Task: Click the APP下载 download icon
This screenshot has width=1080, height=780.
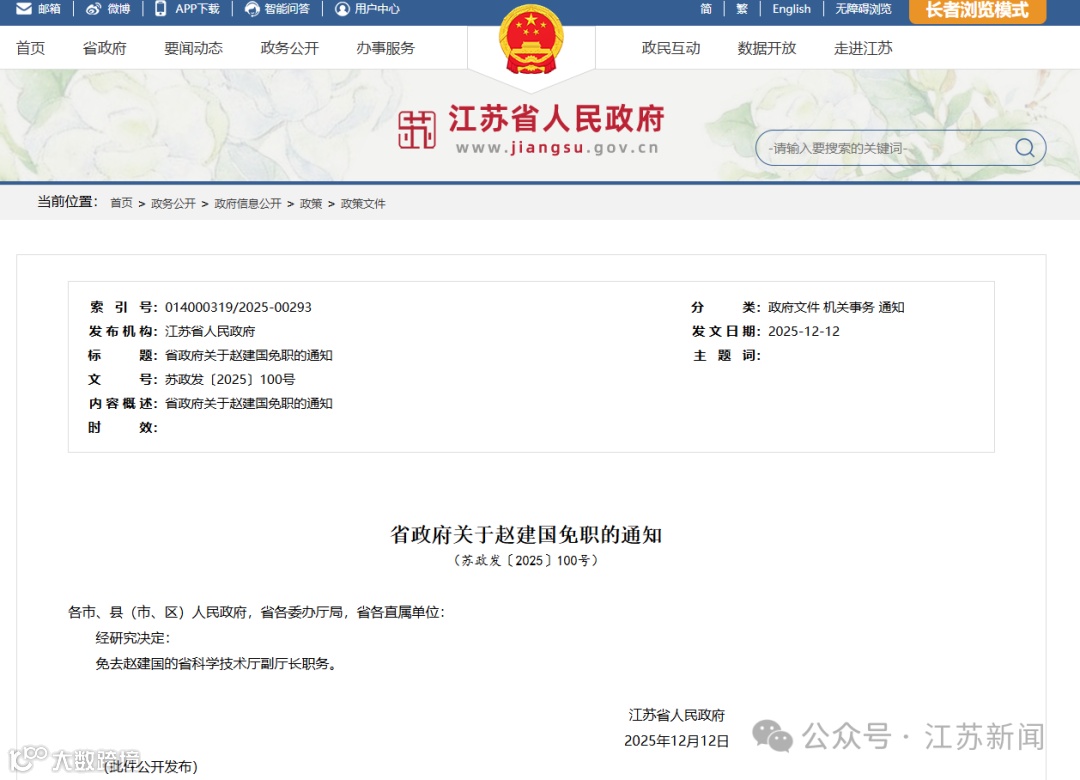Action: coord(159,10)
